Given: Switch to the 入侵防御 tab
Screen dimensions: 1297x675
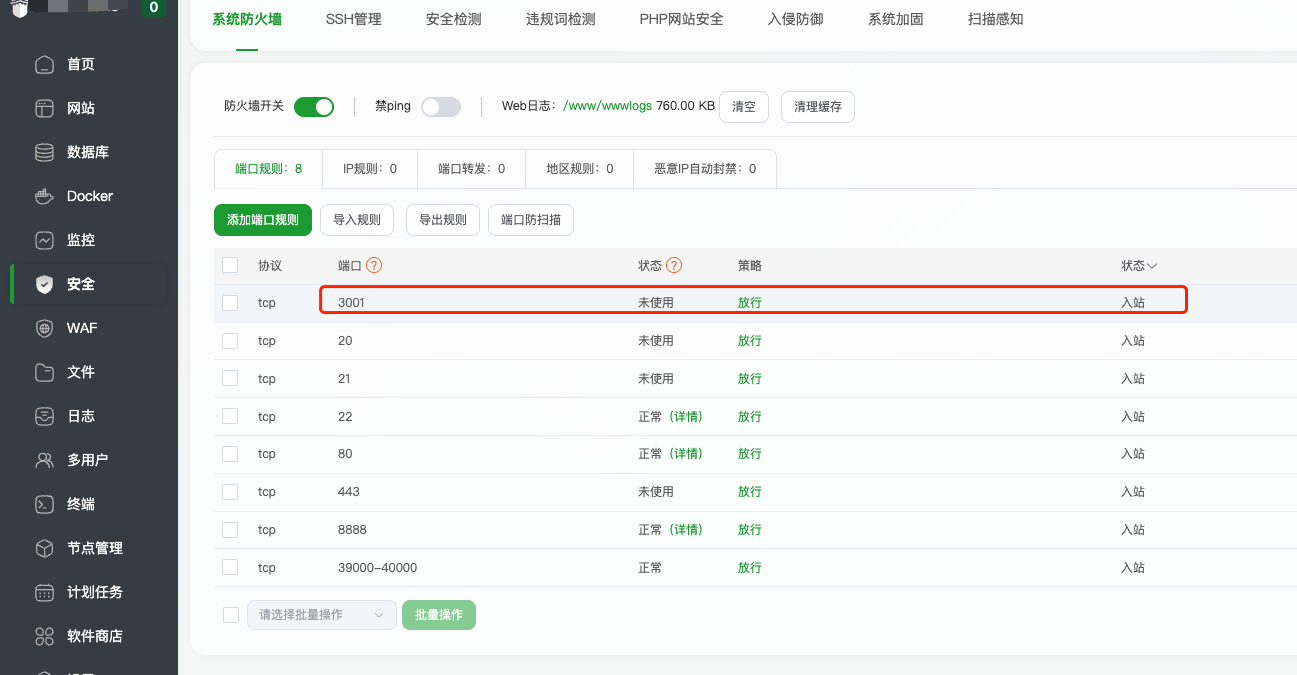Looking at the screenshot, I should click(x=796, y=19).
